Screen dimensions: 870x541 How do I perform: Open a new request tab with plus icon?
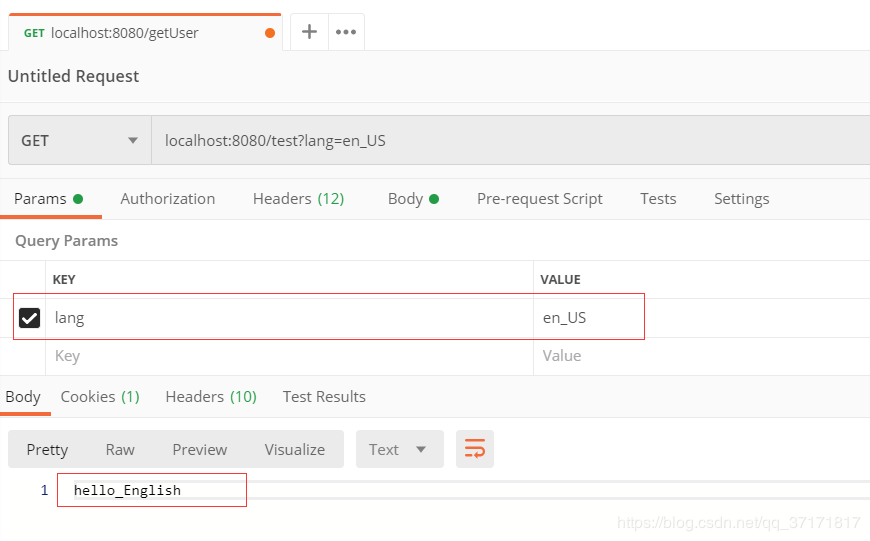click(310, 32)
